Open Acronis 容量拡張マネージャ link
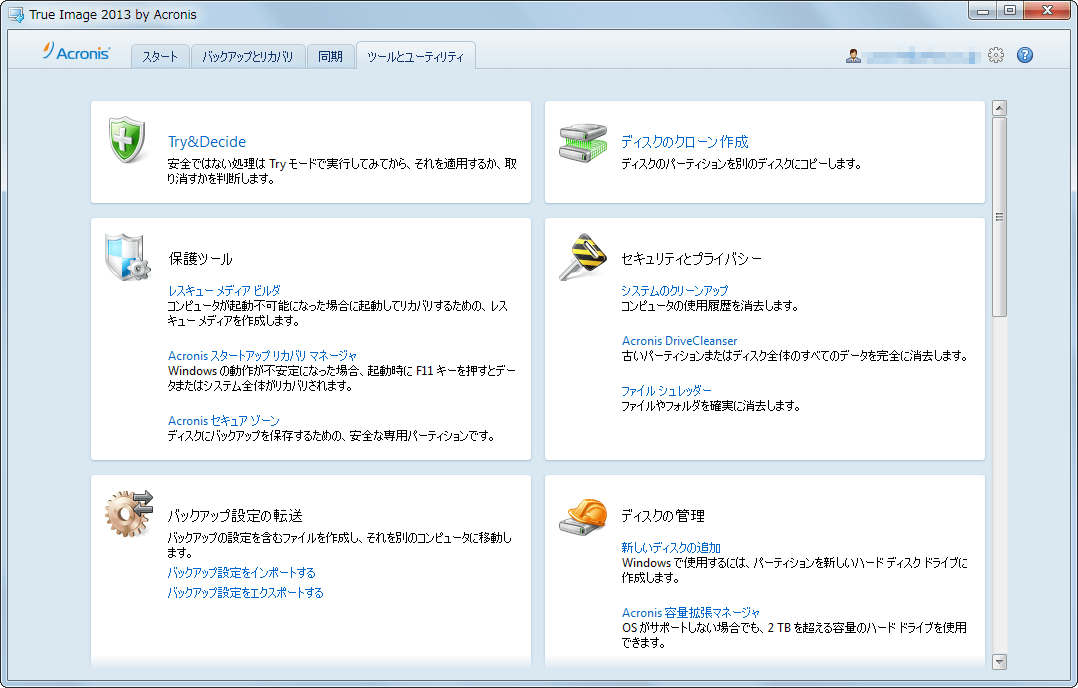 click(x=691, y=612)
